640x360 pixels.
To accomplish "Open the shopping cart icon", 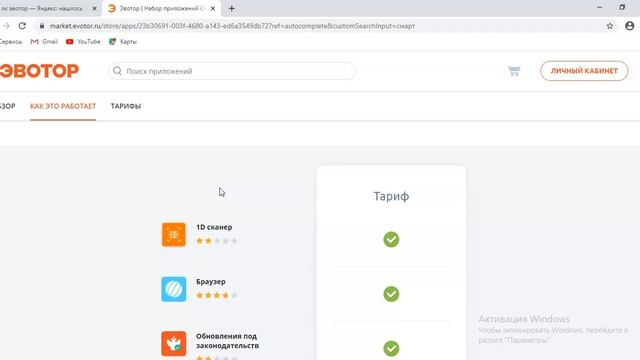I will [x=514, y=71].
